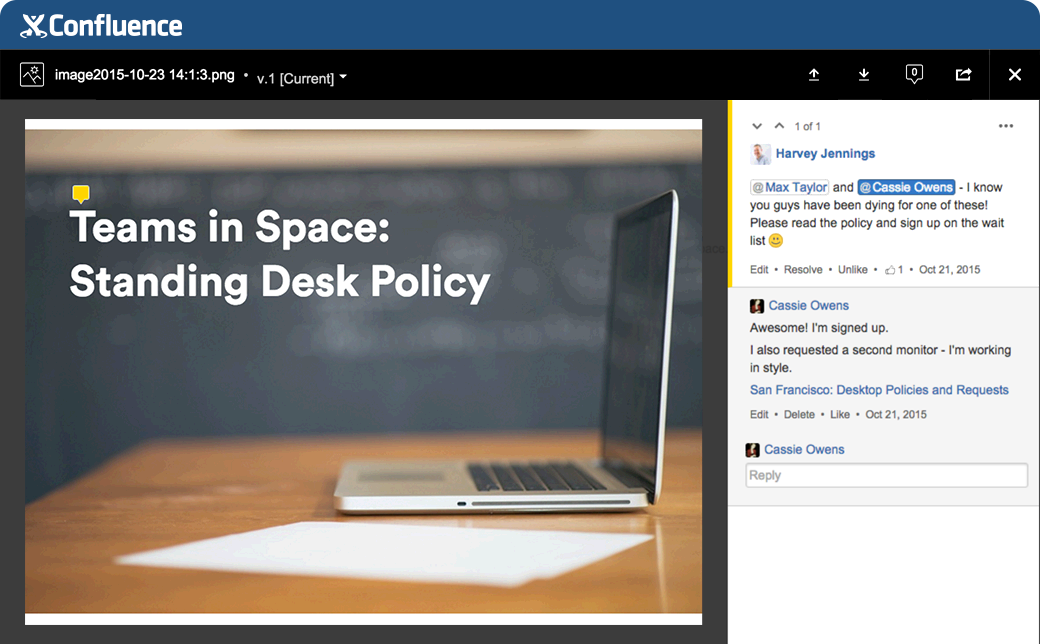This screenshot has height=644, width=1040.
Task: Click the yellow comment pin on image
Action: (81, 194)
